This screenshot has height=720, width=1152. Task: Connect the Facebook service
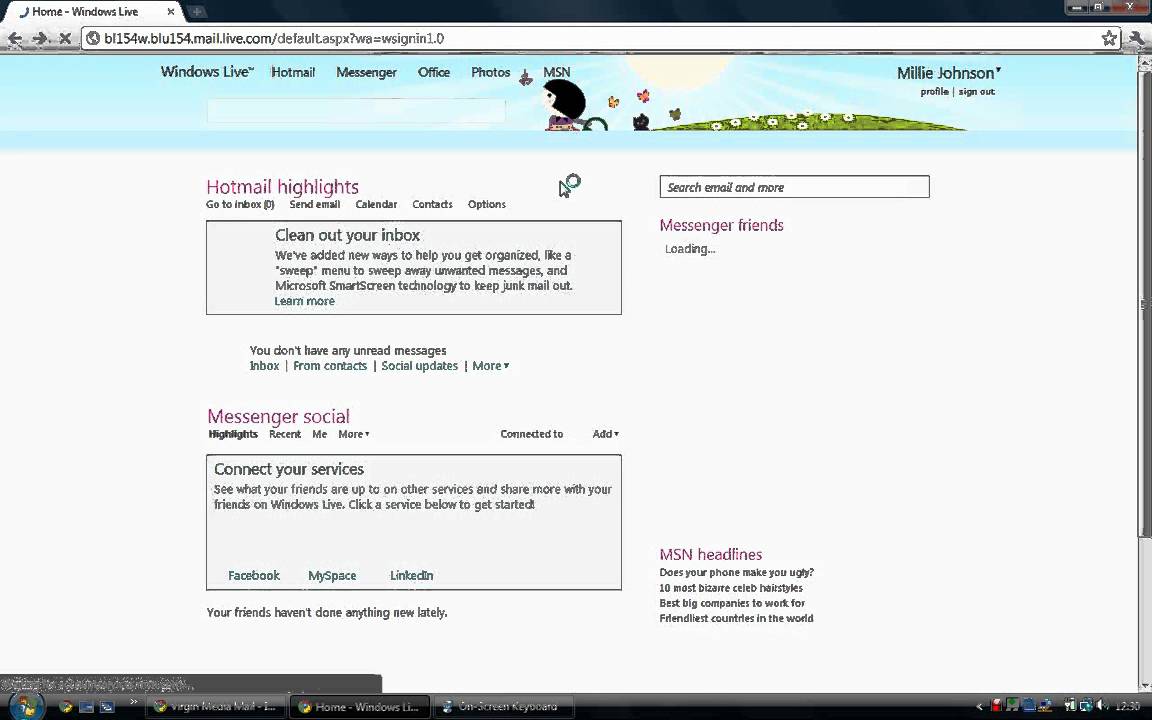253,575
